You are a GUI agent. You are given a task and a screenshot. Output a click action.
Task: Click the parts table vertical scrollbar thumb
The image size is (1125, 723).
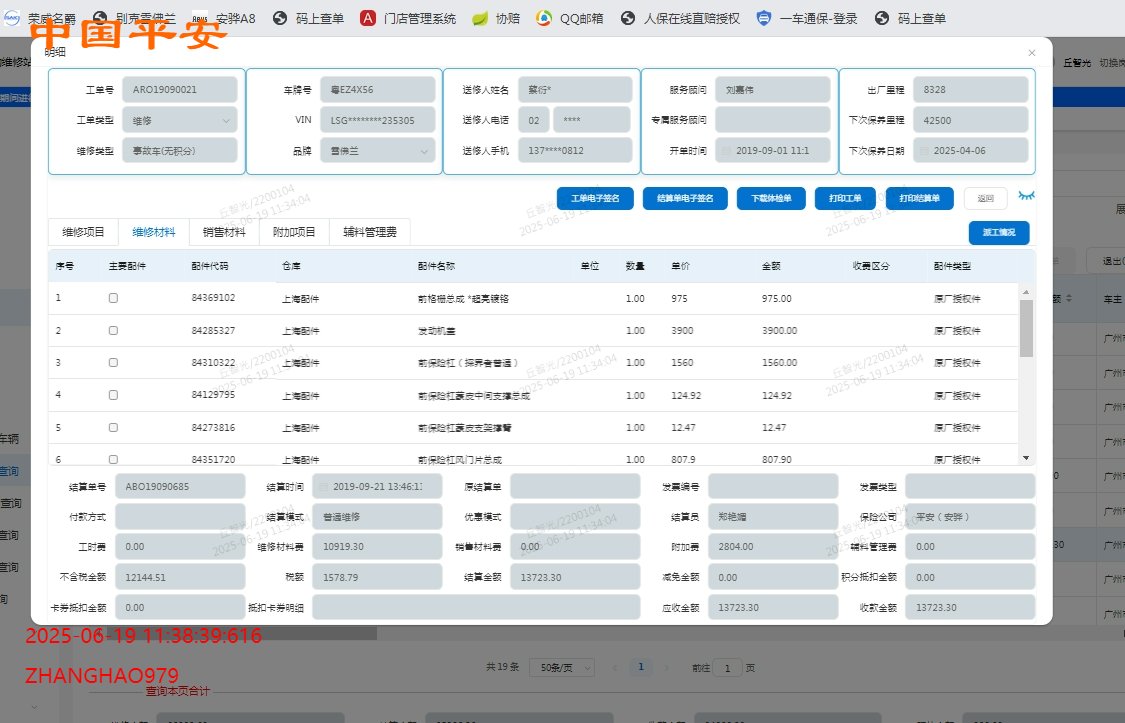[1026, 328]
